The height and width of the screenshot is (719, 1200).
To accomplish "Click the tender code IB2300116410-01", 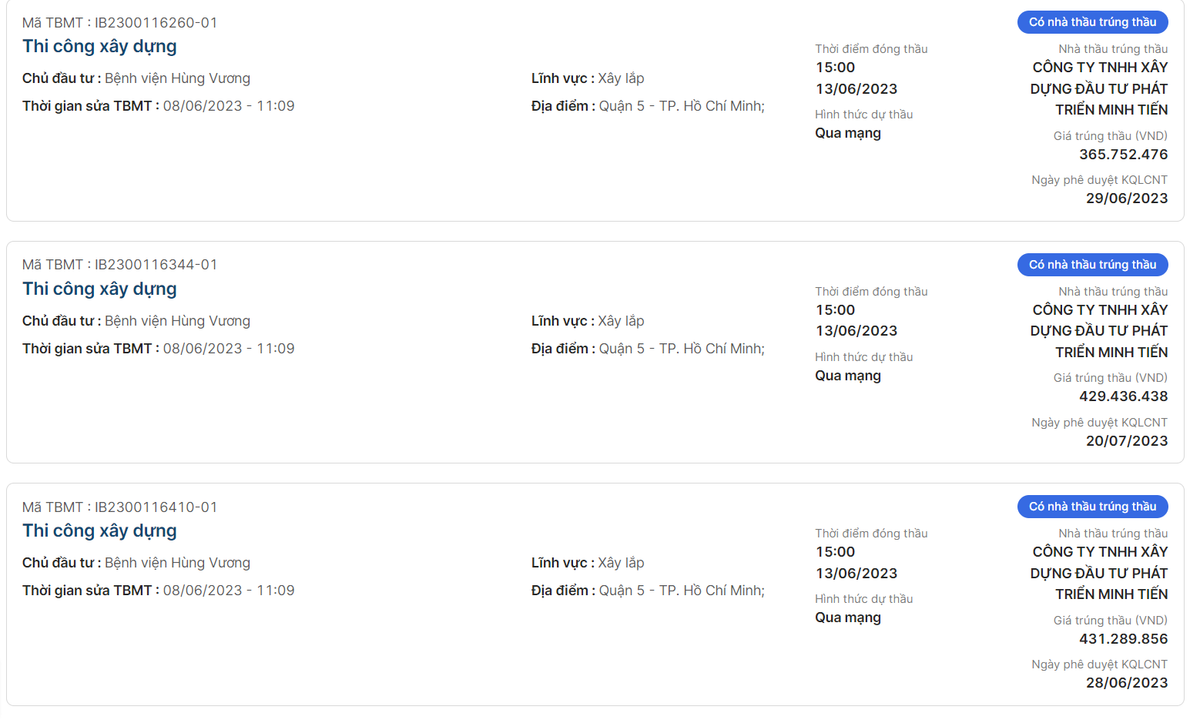I will click(x=155, y=507).
